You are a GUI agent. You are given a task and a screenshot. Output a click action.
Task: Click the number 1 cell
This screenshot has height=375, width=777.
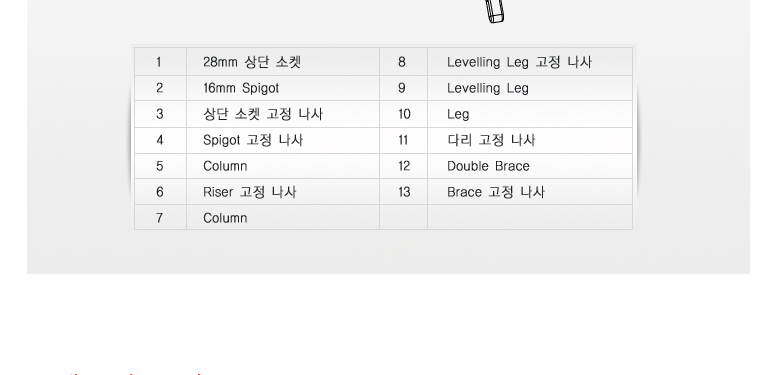160,62
